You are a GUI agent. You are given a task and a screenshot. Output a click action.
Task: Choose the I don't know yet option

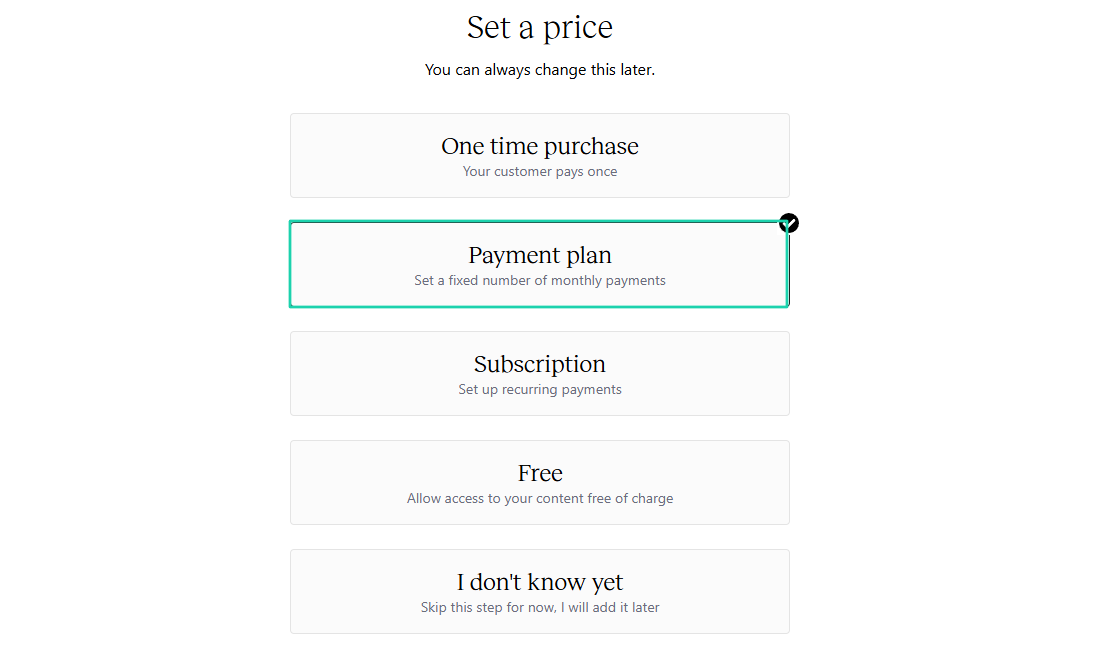[540, 592]
